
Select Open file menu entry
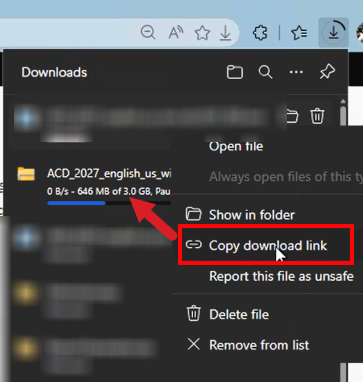(x=236, y=146)
